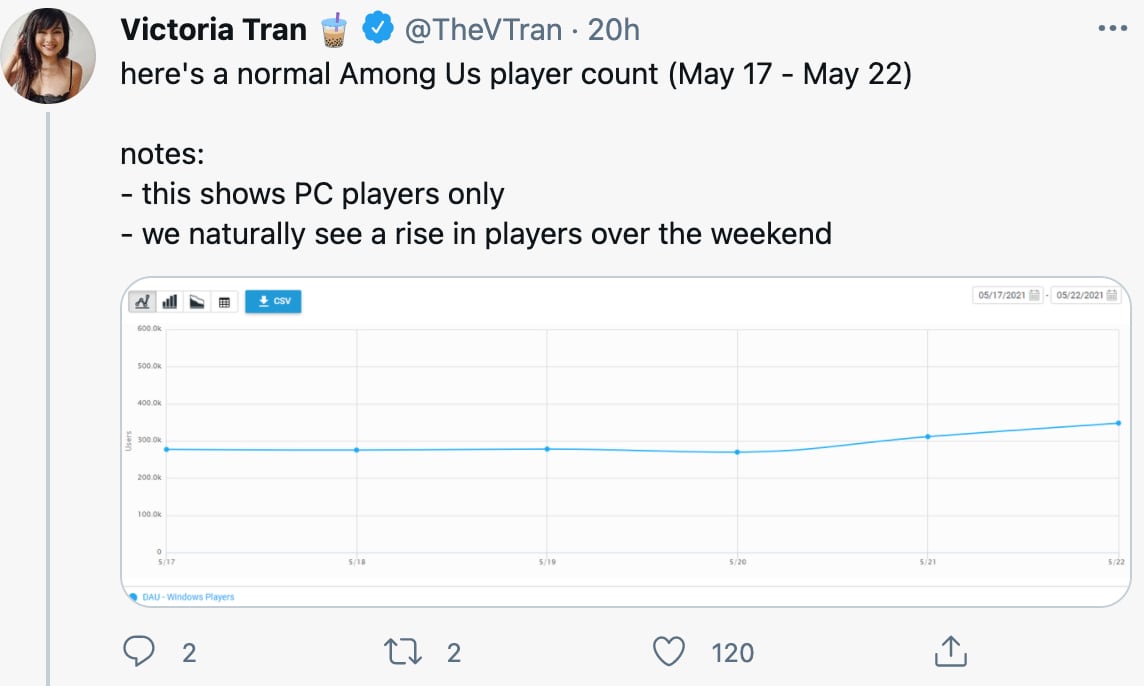The width and height of the screenshot is (1144, 686).
Task: Click the 05/17/2021 start date field
Action: (x=1000, y=296)
